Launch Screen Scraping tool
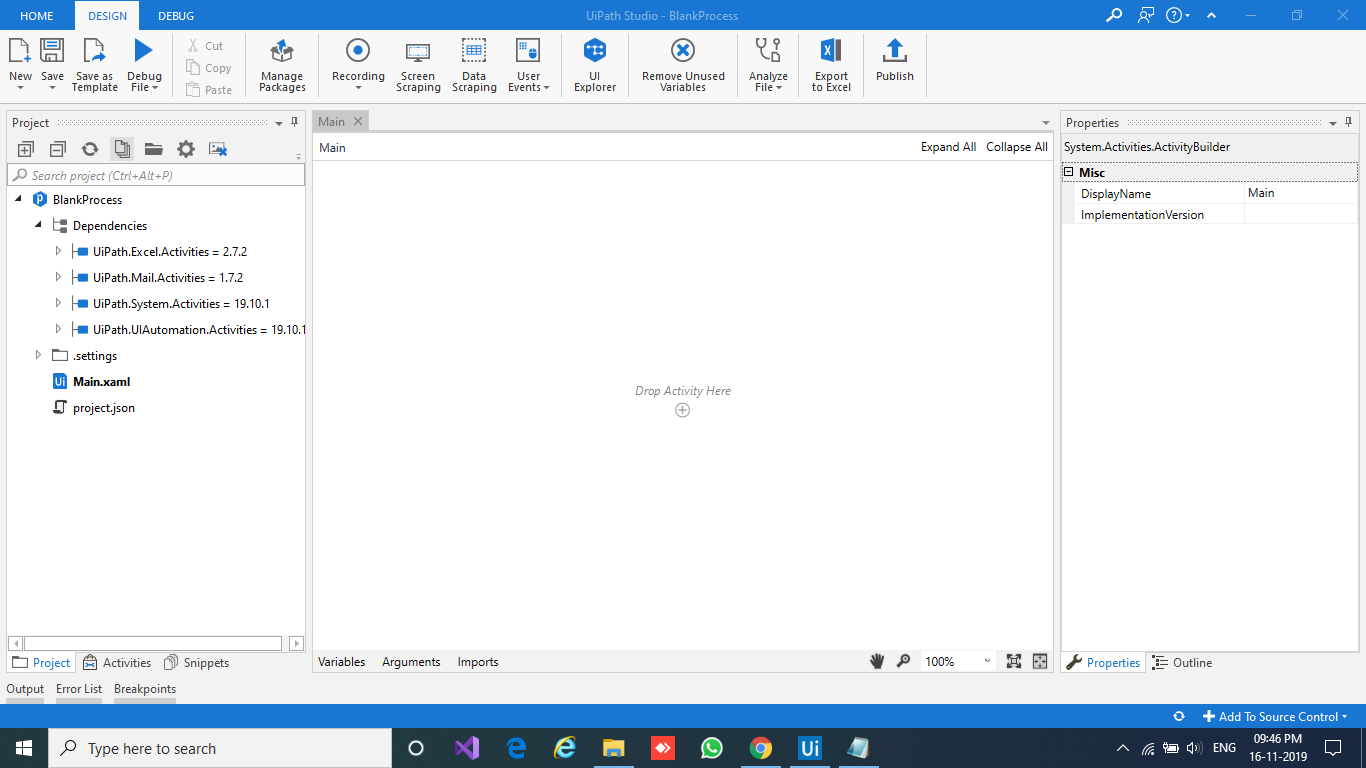This screenshot has width=1366, height=768. [418, 64]
